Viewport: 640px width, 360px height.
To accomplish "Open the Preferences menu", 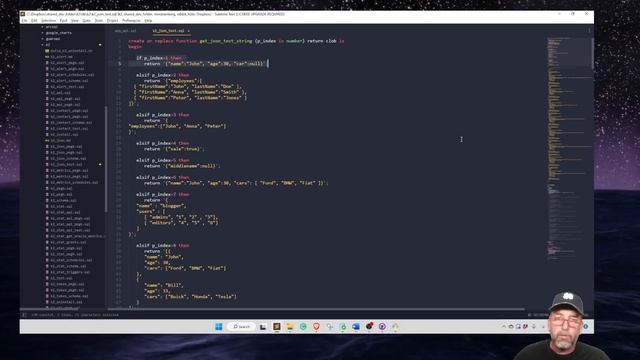I will [131, 20].
